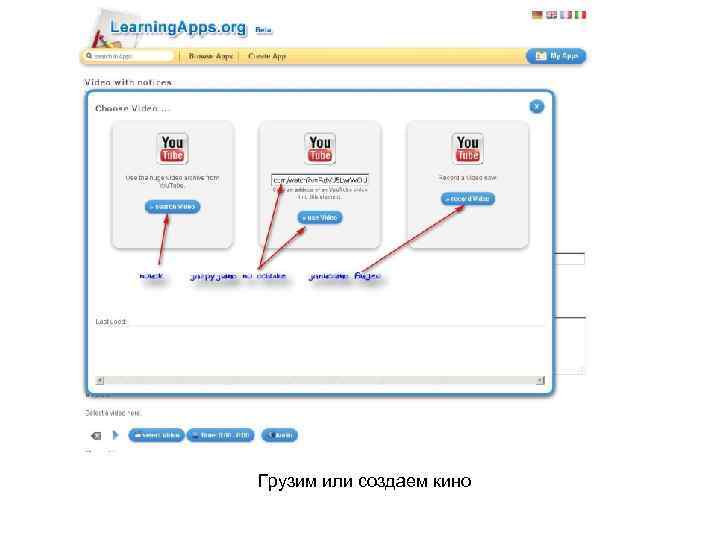Click the select video button below the dialog
720x540 pixels.
157,435
